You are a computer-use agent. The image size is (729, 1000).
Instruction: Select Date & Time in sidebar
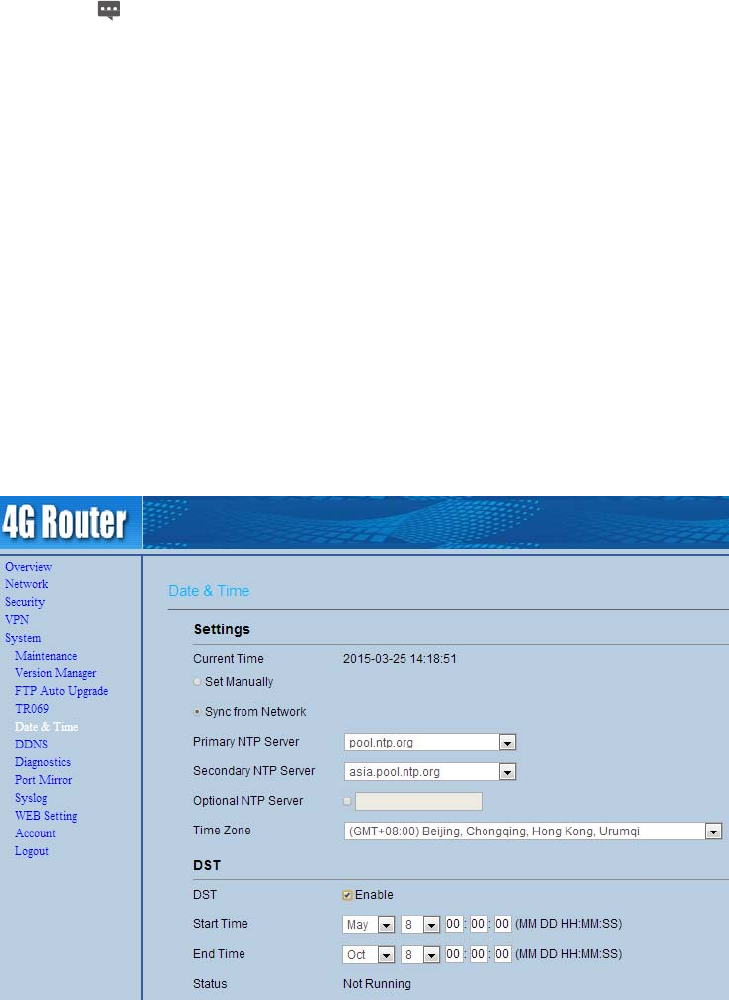[47, 726]
